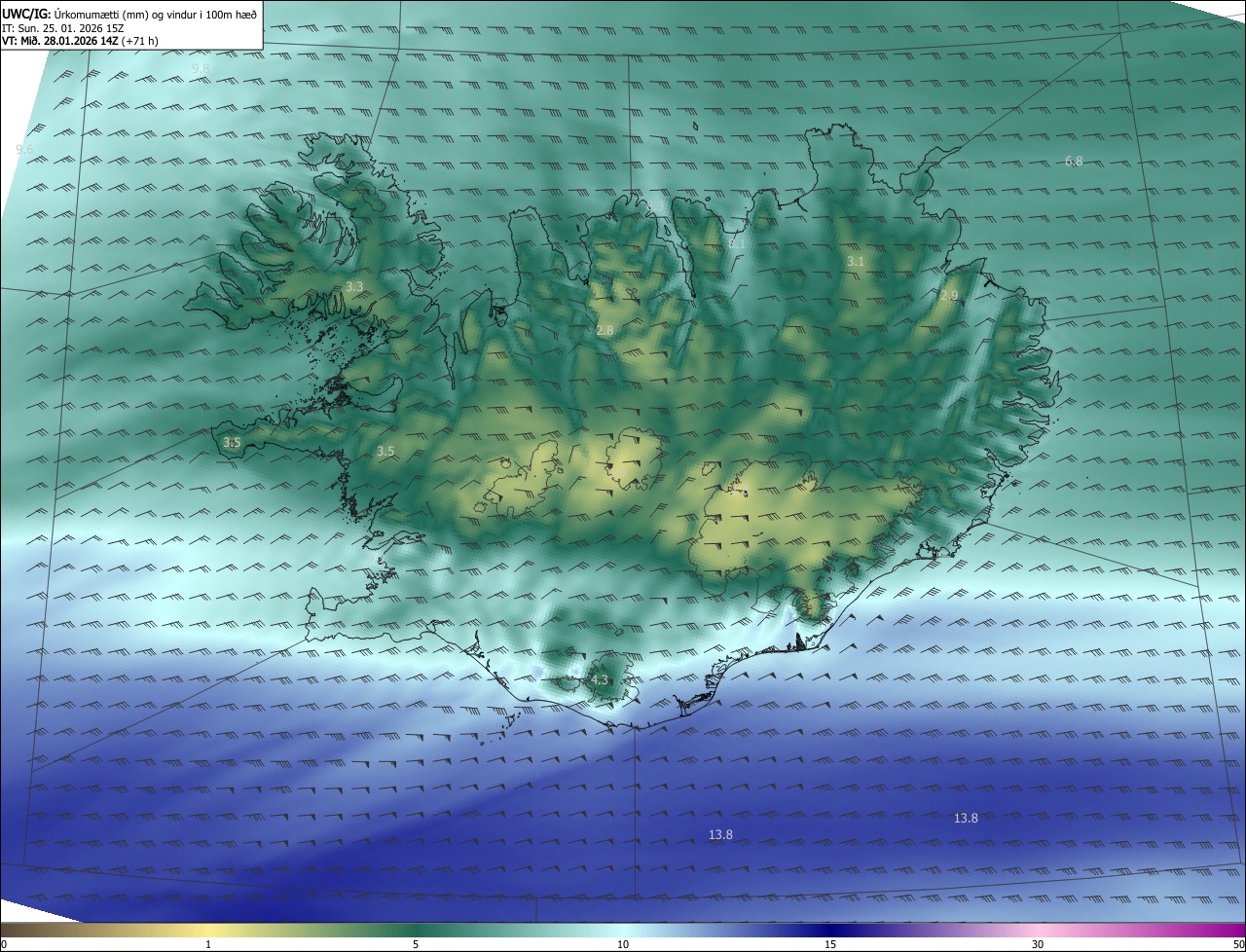Click the colorbar tick label "30"
Image resolution: width=1246 pixels, height=952 pixels.
pos(1038,944)
